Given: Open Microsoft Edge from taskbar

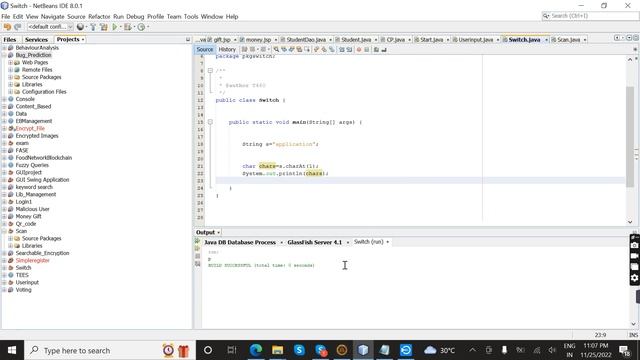Looking at the screenshot, I should pos(256,350).
